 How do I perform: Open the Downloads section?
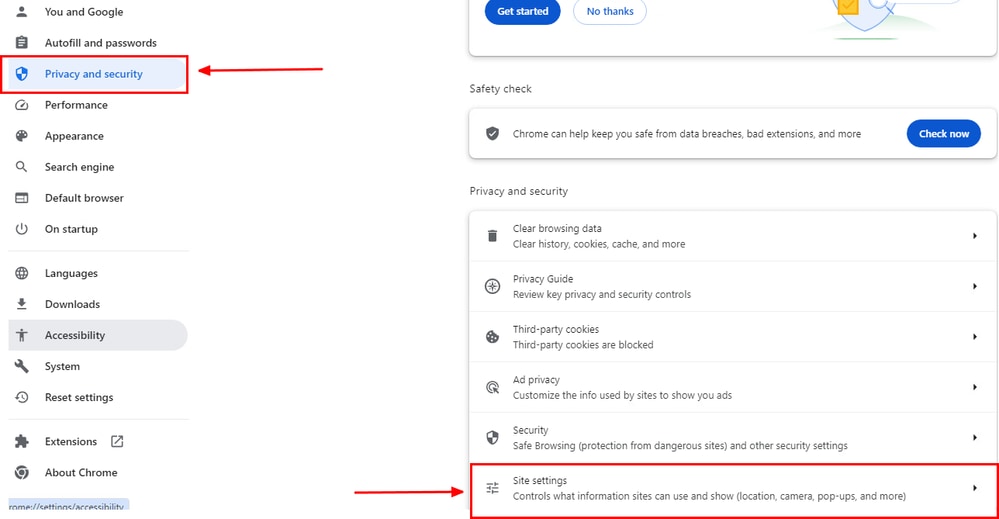73,304
